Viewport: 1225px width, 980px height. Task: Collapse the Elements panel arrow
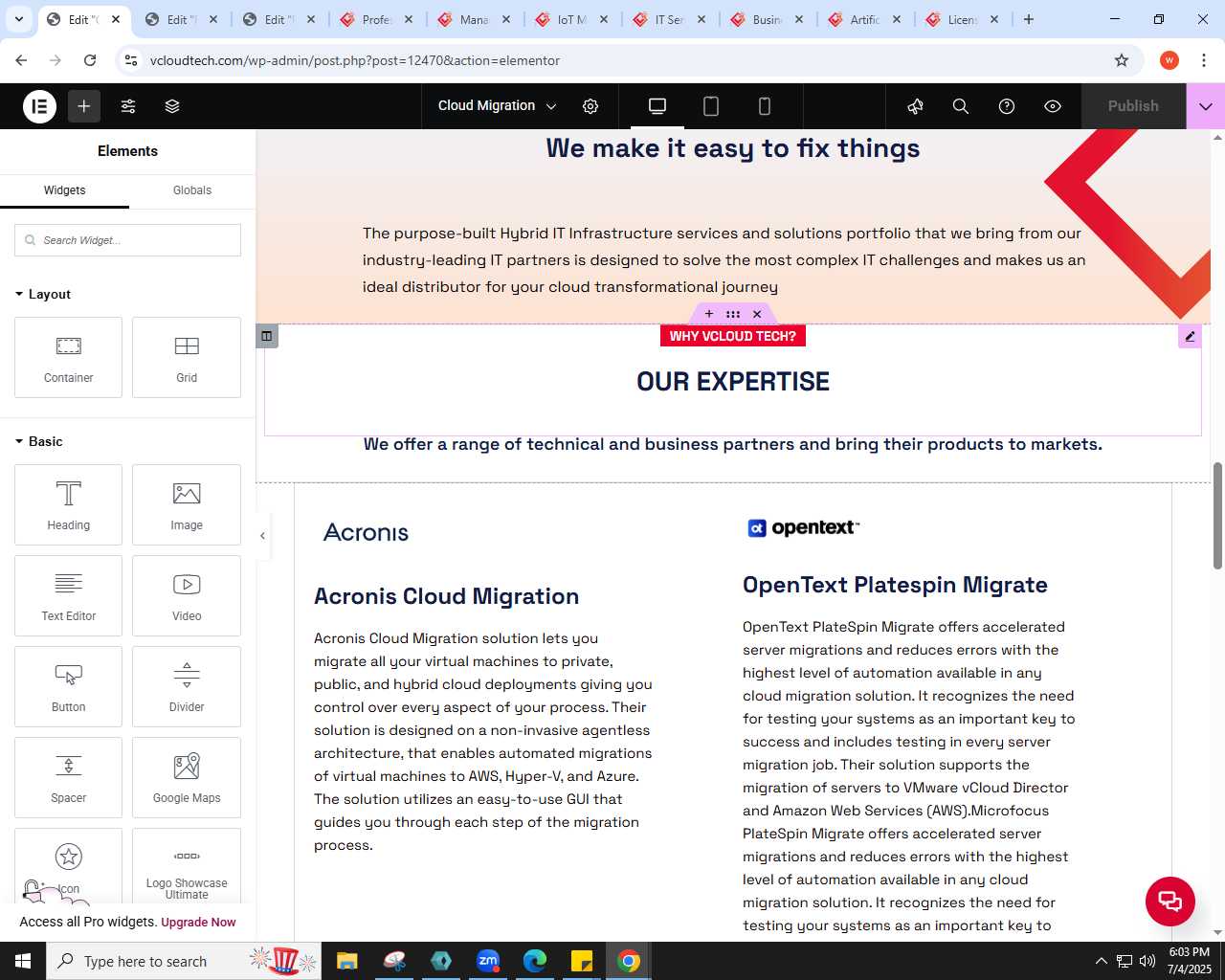tap(262, 536)
